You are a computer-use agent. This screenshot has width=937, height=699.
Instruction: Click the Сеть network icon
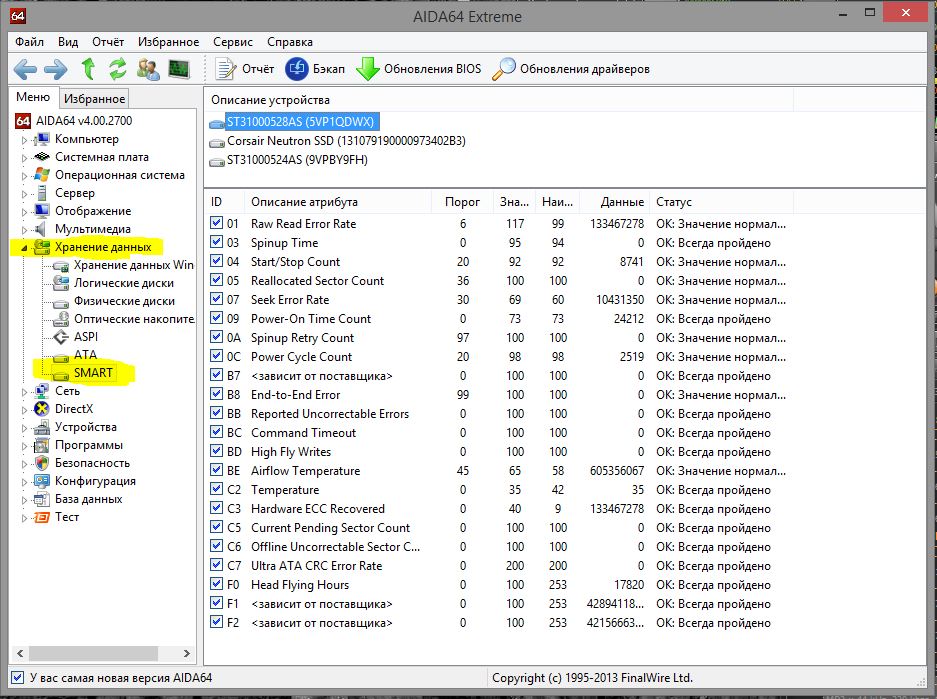pos(42,391)
